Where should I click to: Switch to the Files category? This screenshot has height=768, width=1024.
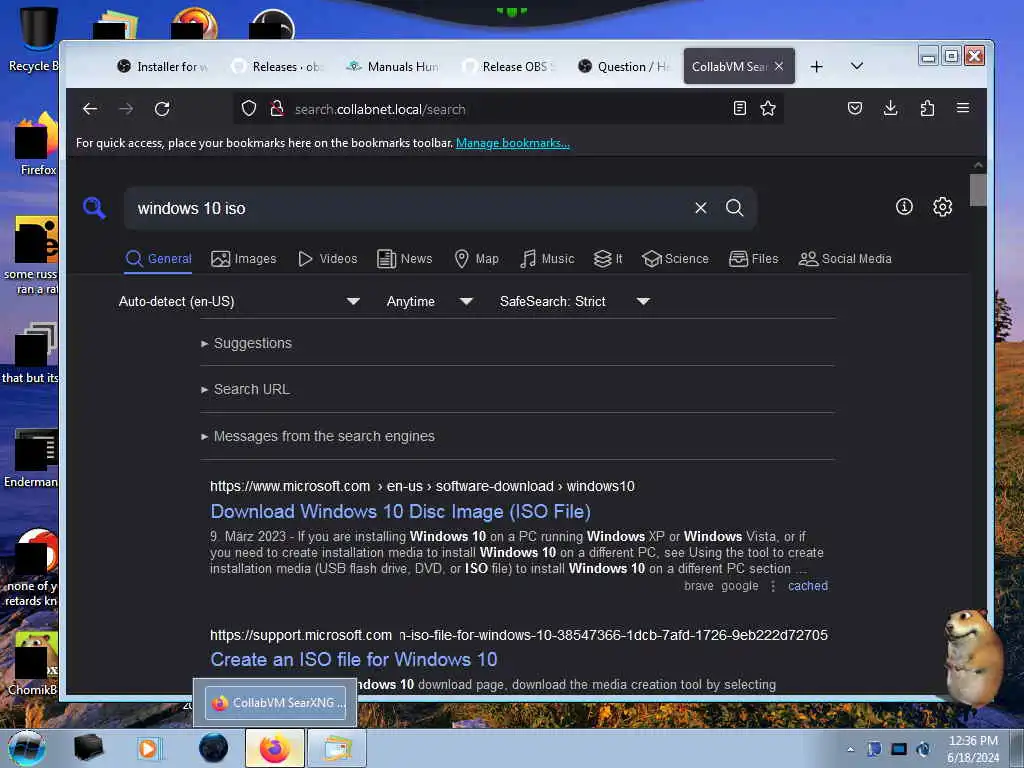754,259
